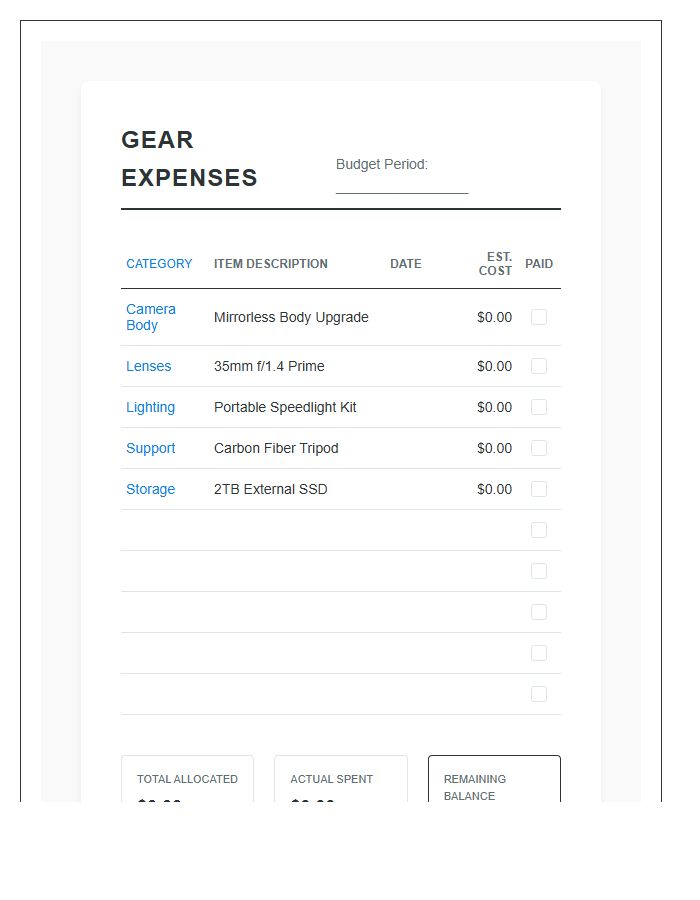The width and height of the screenshot is (700, 900).
Task: Select the CATEGORY column header
Action: coord(159,263)
